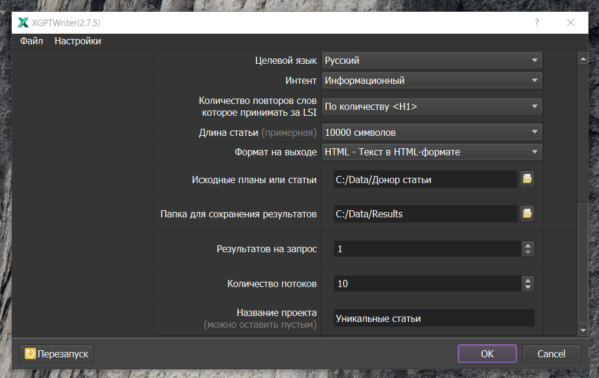
Task: Open the LSI word repeats dropdown
Action: [x=432, y=107]
